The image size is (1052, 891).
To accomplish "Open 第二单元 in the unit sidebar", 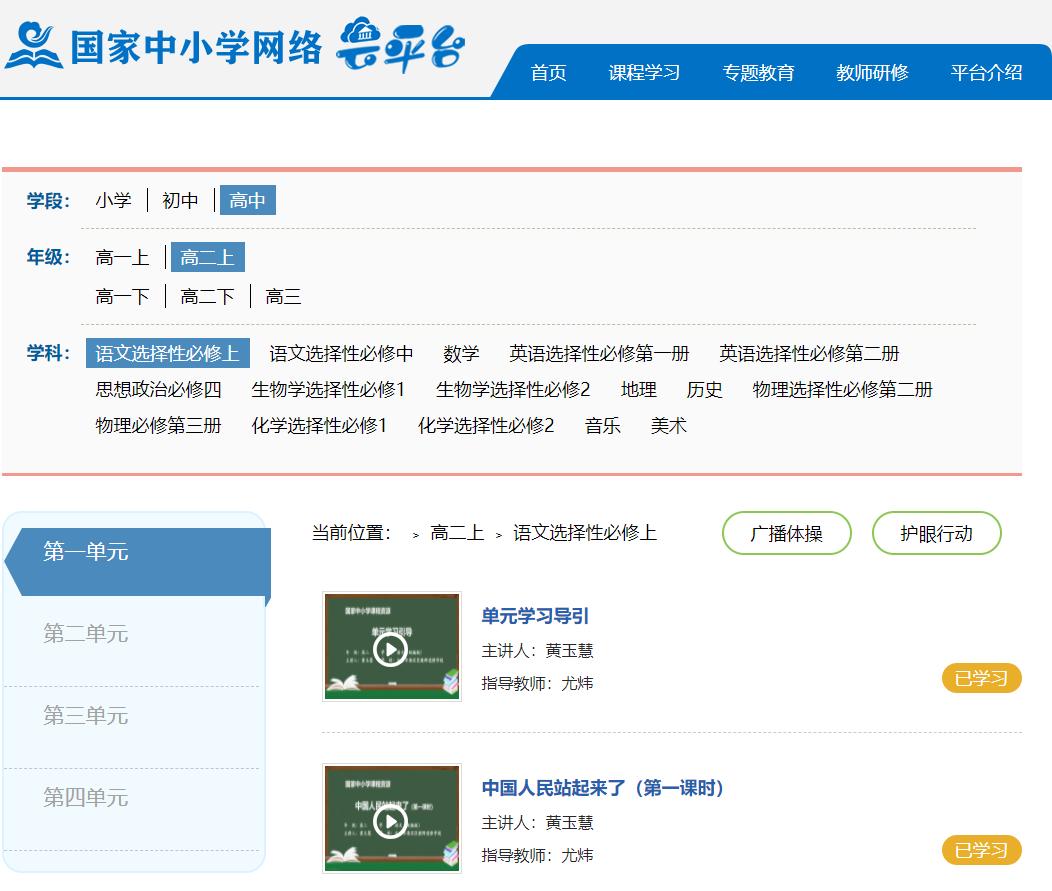I will 86,634.
